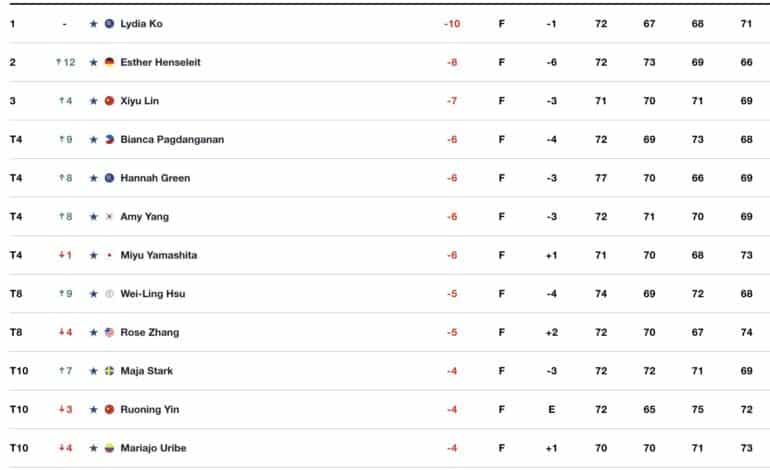Open Amy Yang's player profile
The height and width of the screenshot is (470, 770).
[x=144, y=217]
